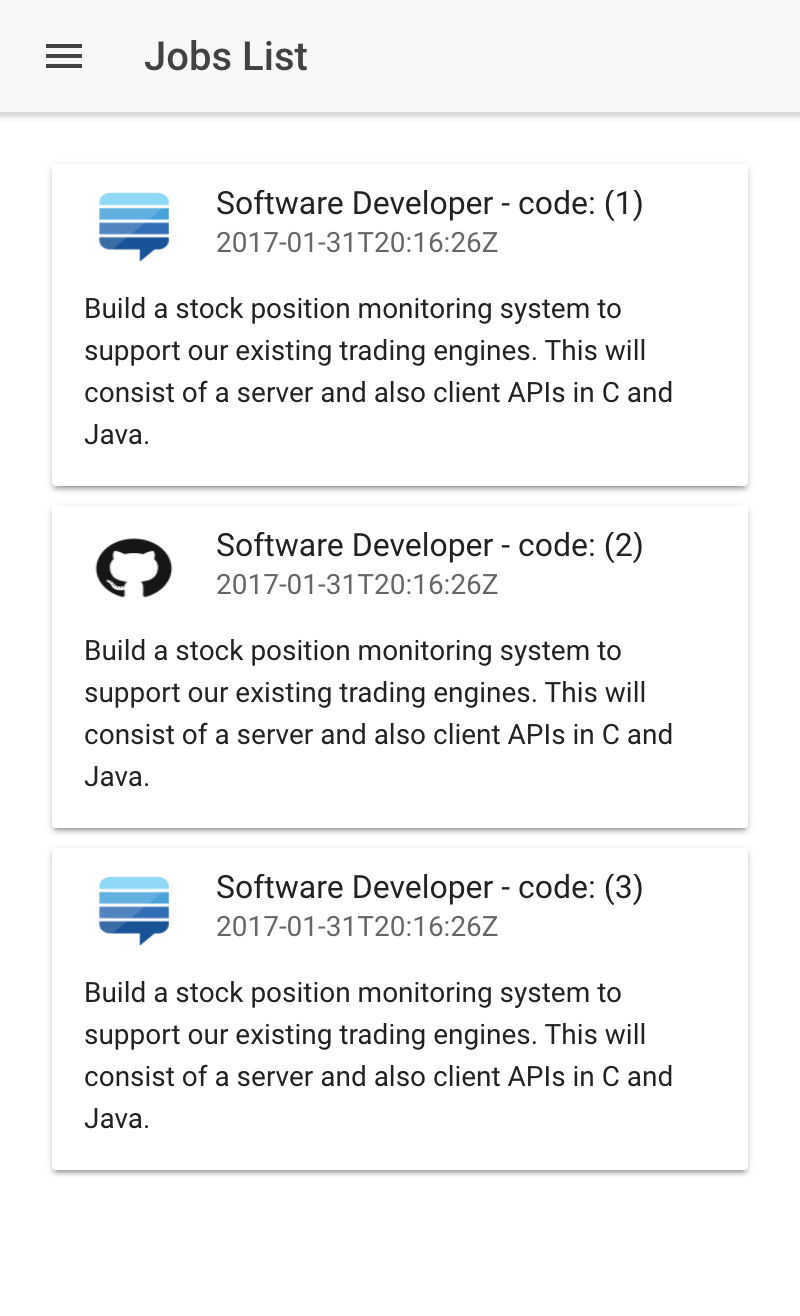This screenshot has width=800, height=1316.
Task: Select the description text of job 2
Action: (x=379, y=713)
